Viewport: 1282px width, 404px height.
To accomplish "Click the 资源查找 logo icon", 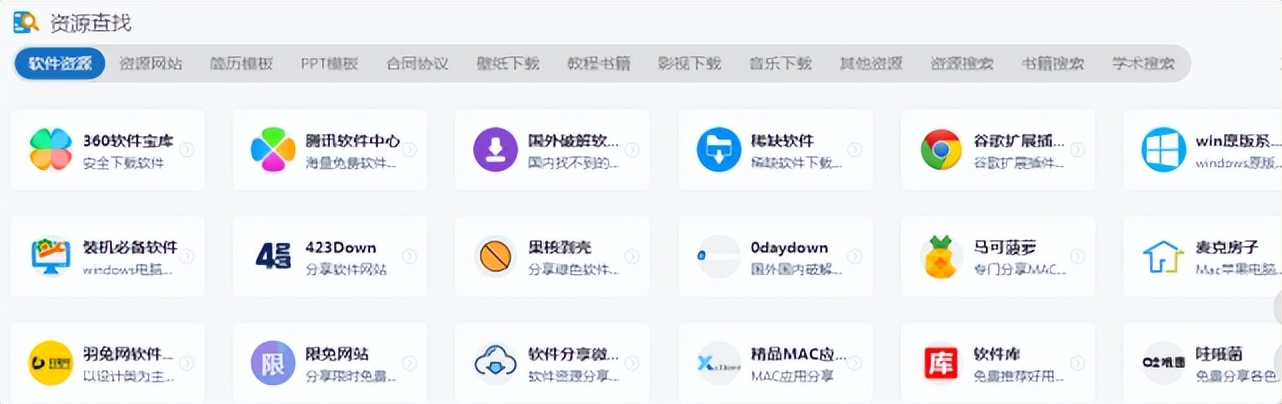I will 26,22.
